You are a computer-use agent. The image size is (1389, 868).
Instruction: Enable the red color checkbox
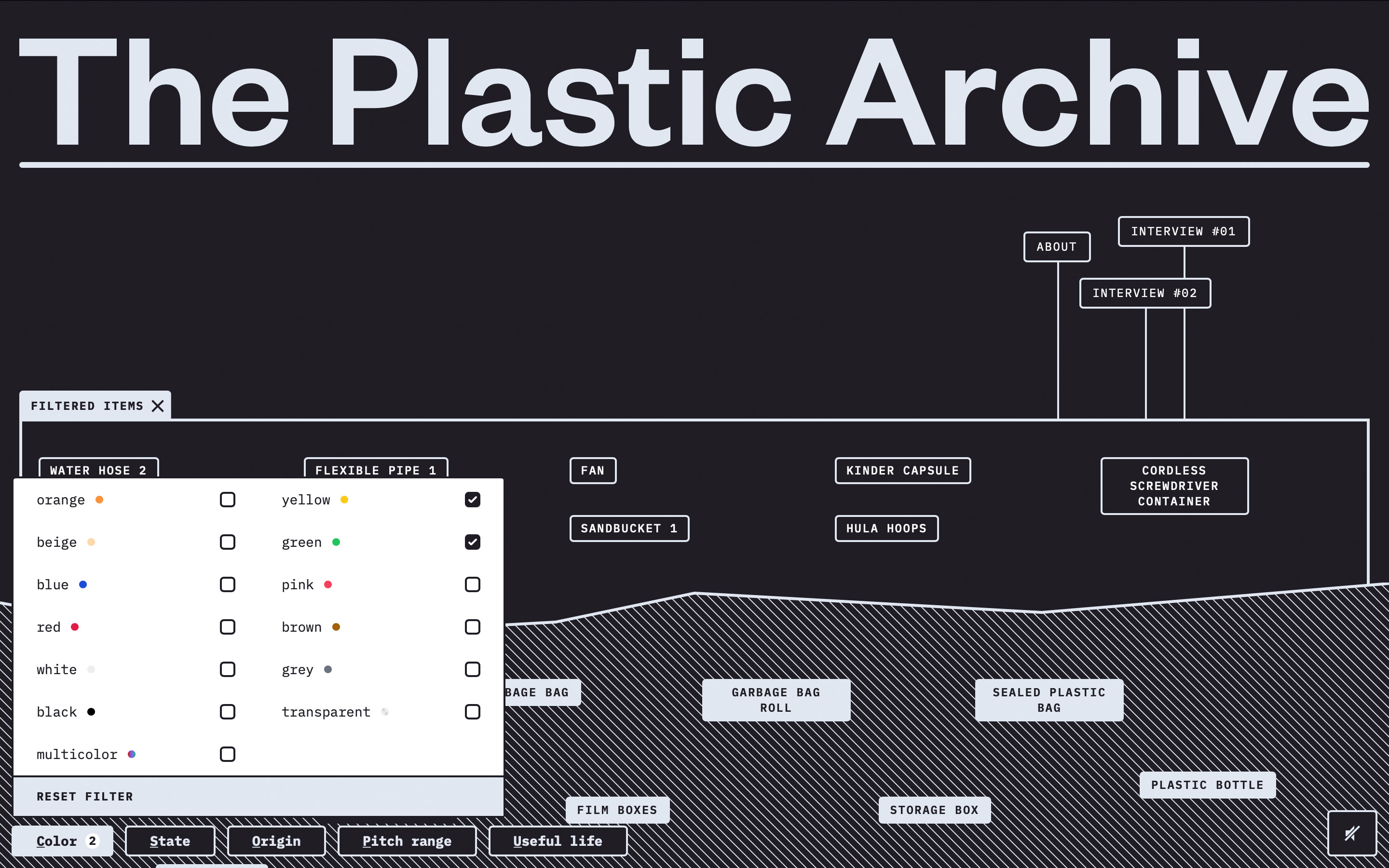point(227,627)
